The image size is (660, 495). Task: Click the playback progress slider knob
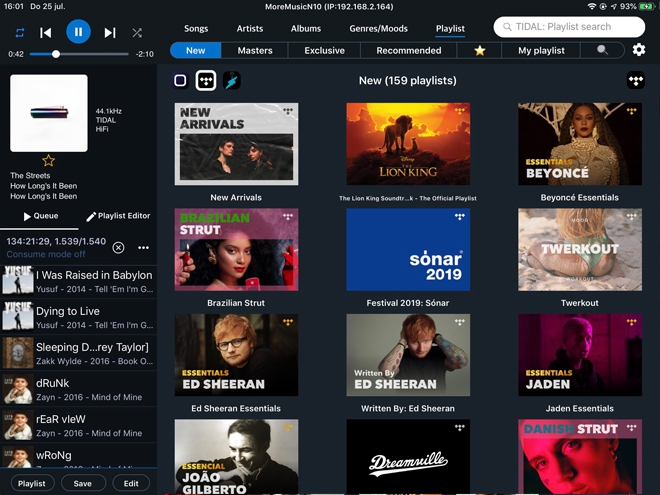tap(56, 54)
